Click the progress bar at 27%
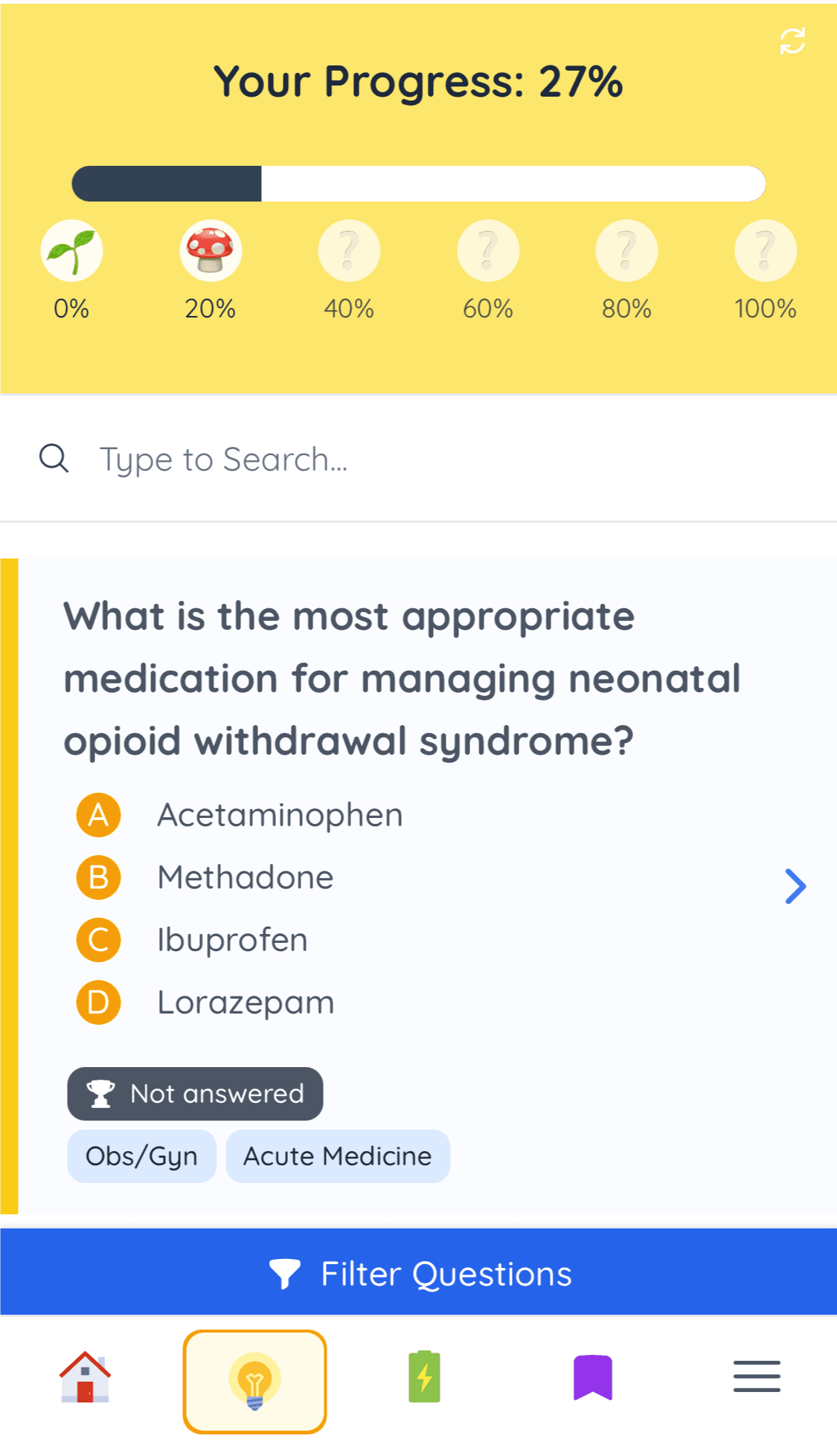This screenshot has height=1456, width=837. tap(419, 184)
